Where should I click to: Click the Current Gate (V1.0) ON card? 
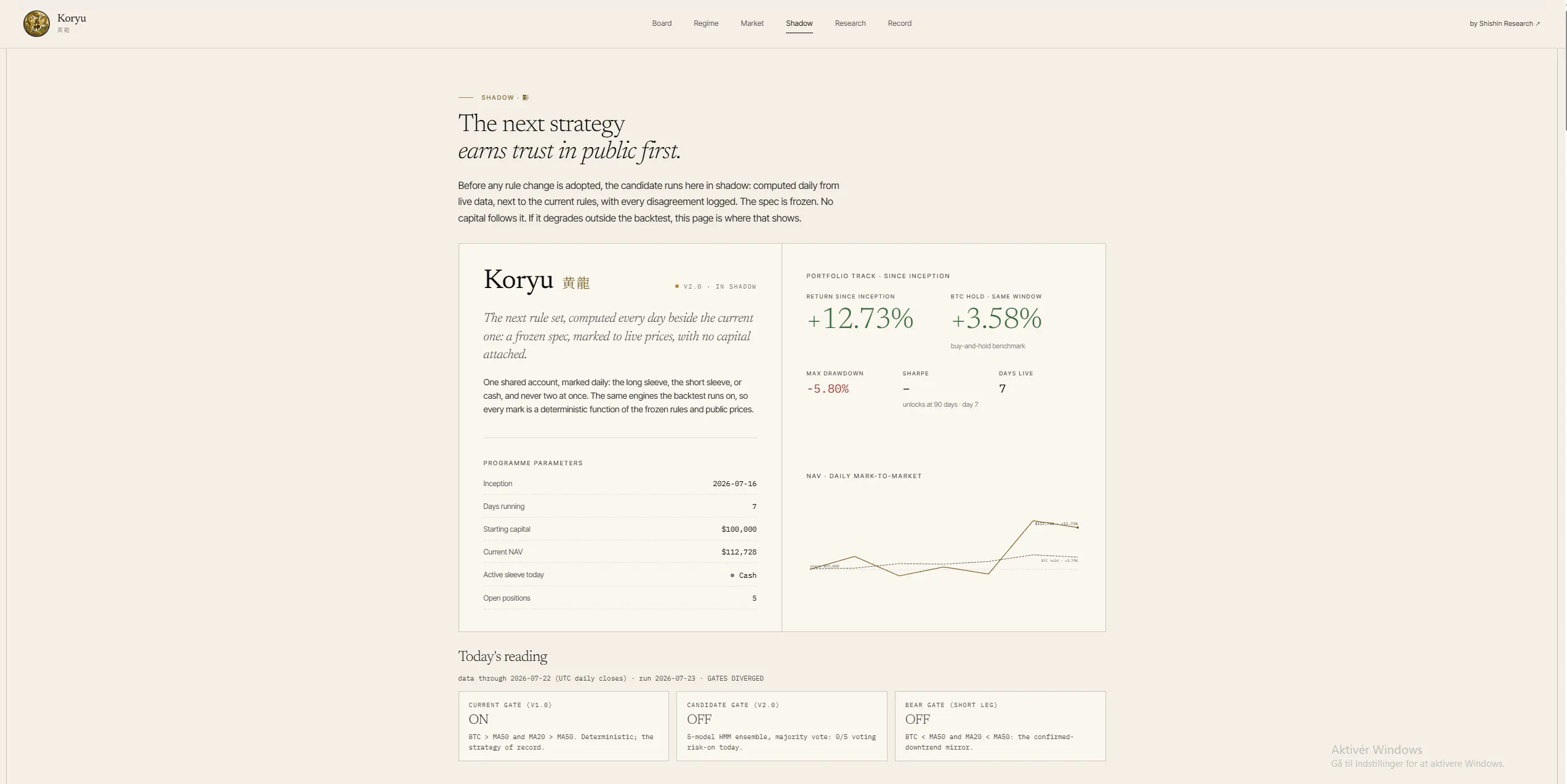tap(563, 726)
